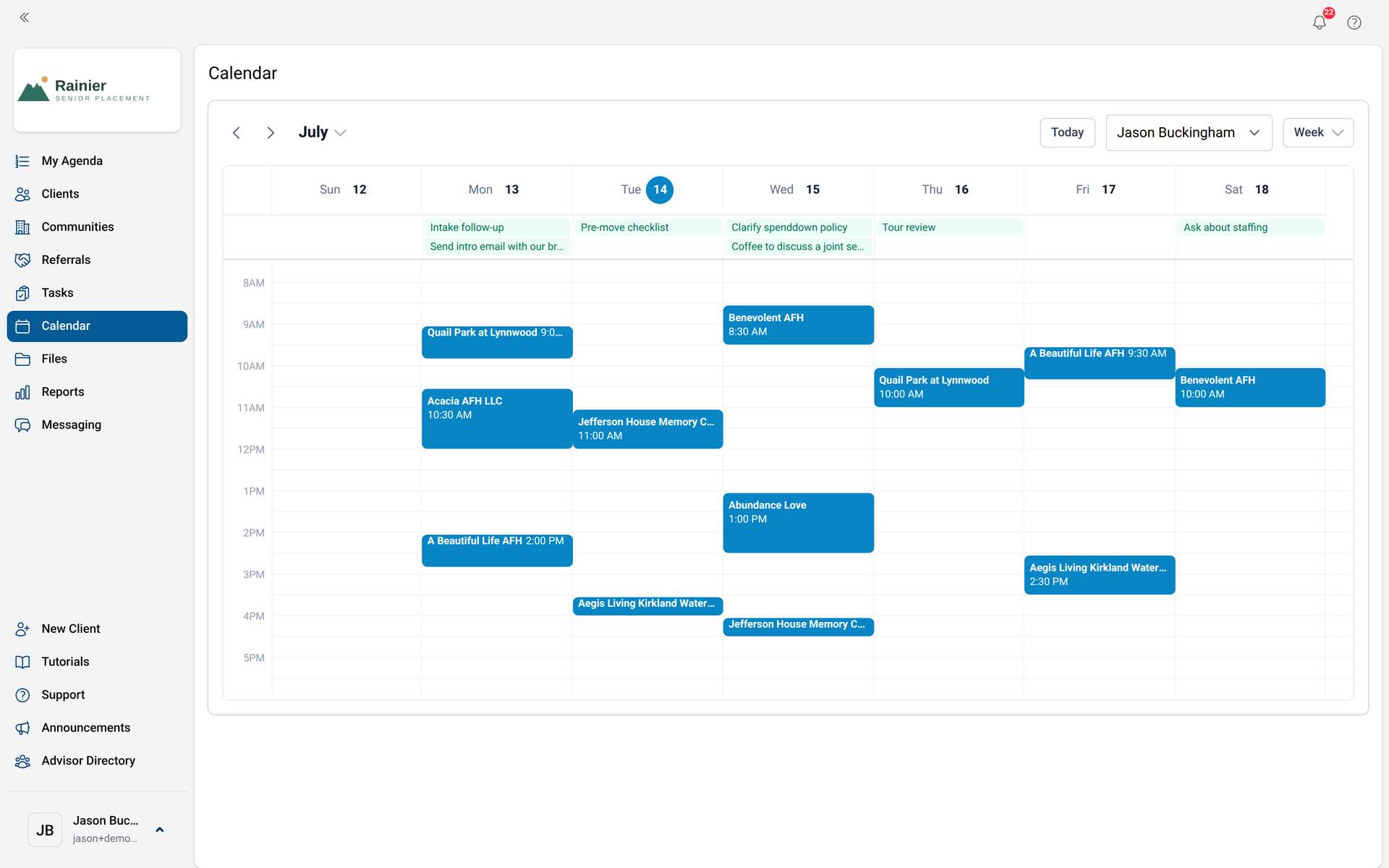This screenshot has width=1389, height=868.
Task: Click the Reports bar chart icon
Action: [22, 392]
